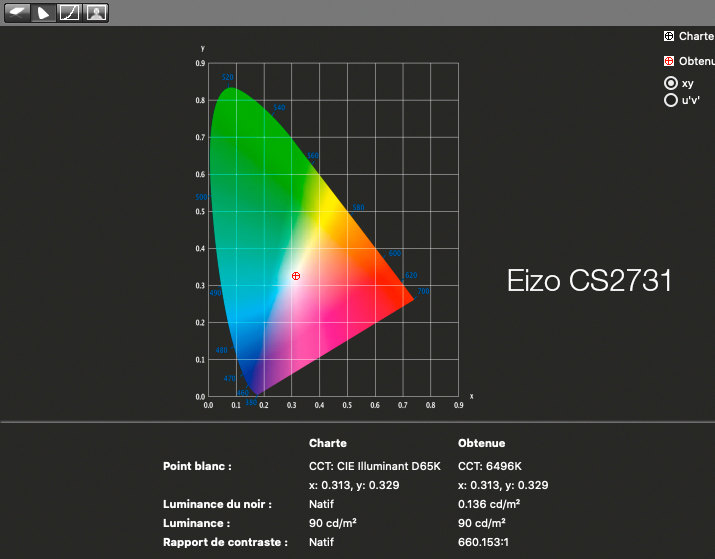Open the 3D gamut view icon

click(17, 12)
